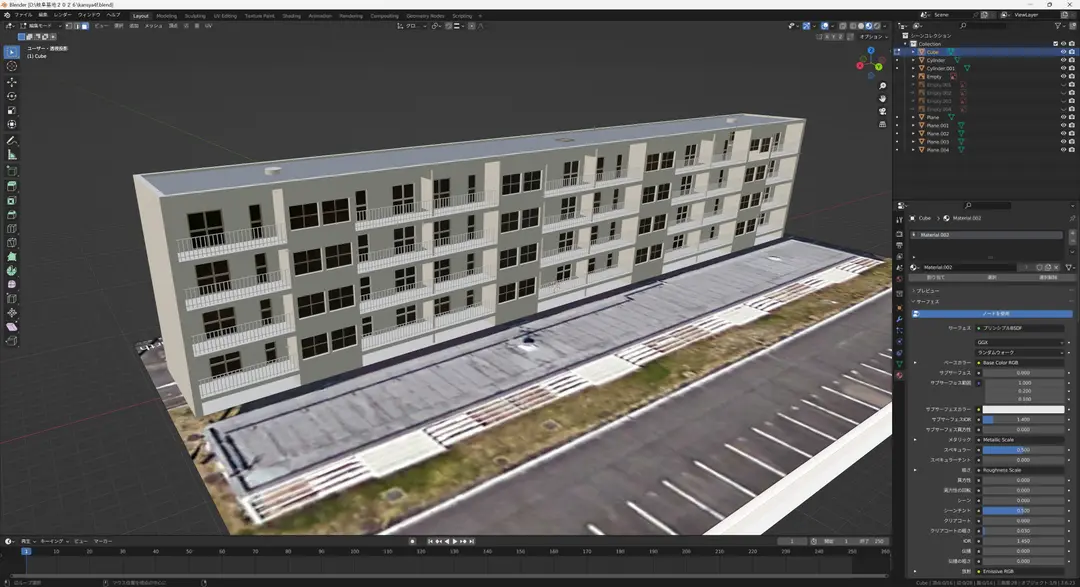1080x587 pixels.
Task: Click the Select Box tool
Action: tap(12, 52)
